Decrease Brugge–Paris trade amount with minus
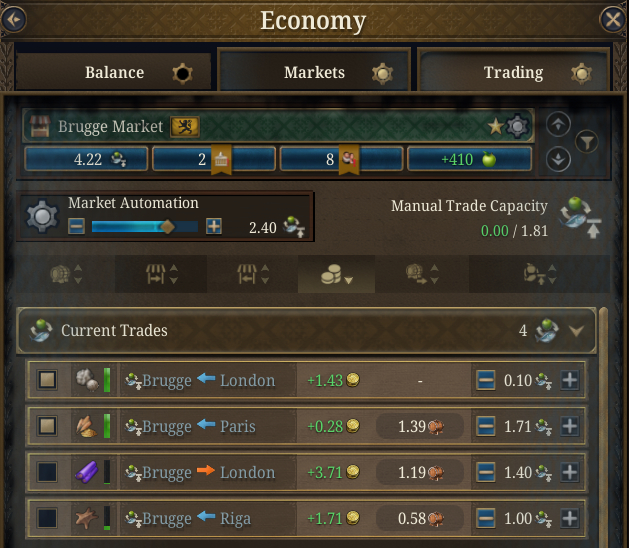 [x=485, y=426]
